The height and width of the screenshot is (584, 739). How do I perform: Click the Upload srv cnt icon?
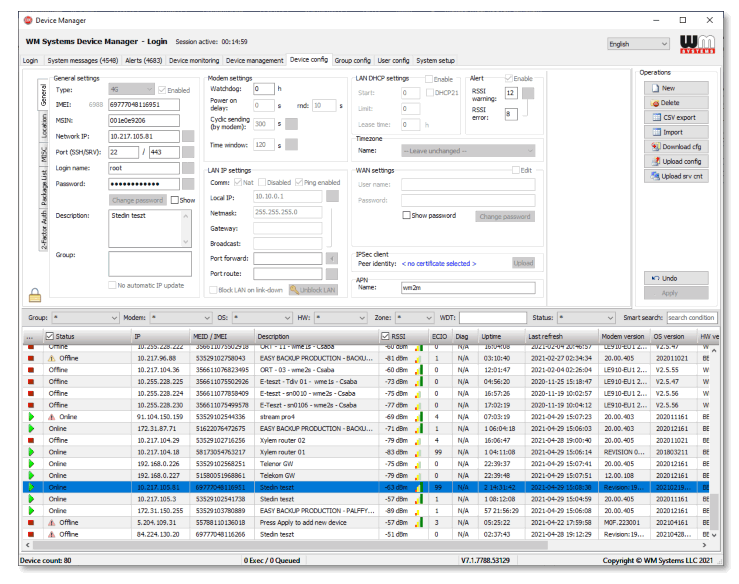pyautogui.click(x=655, y=176)
